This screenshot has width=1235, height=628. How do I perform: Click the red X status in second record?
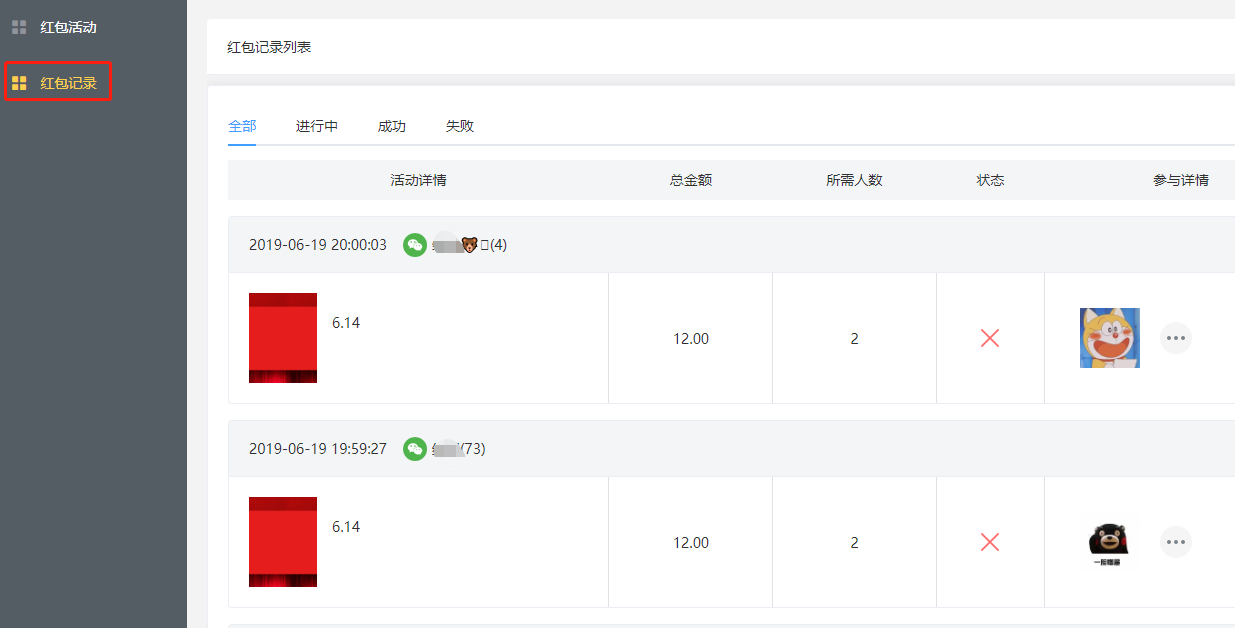pos(990,542)
